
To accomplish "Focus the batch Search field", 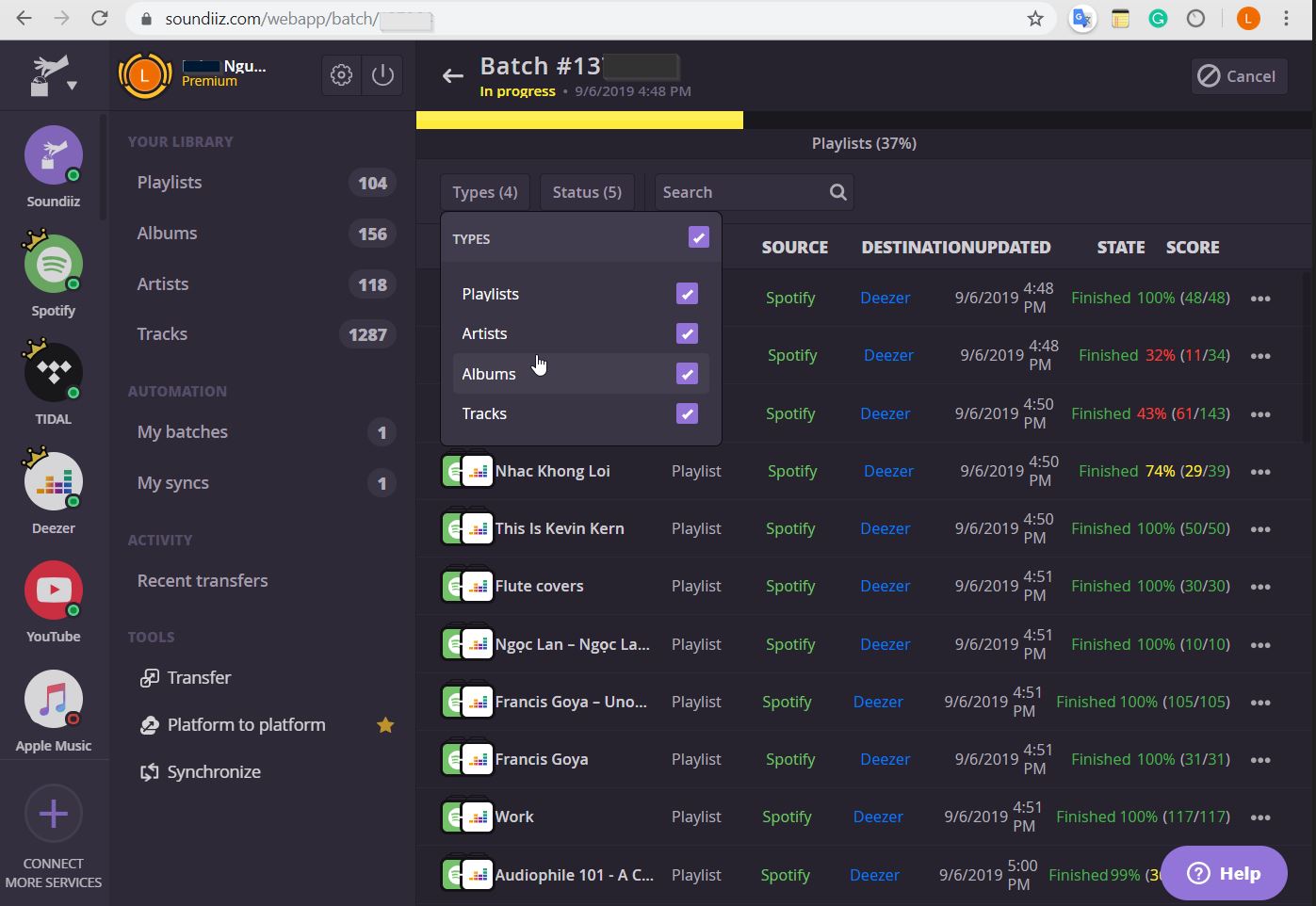I will [754, 192].
